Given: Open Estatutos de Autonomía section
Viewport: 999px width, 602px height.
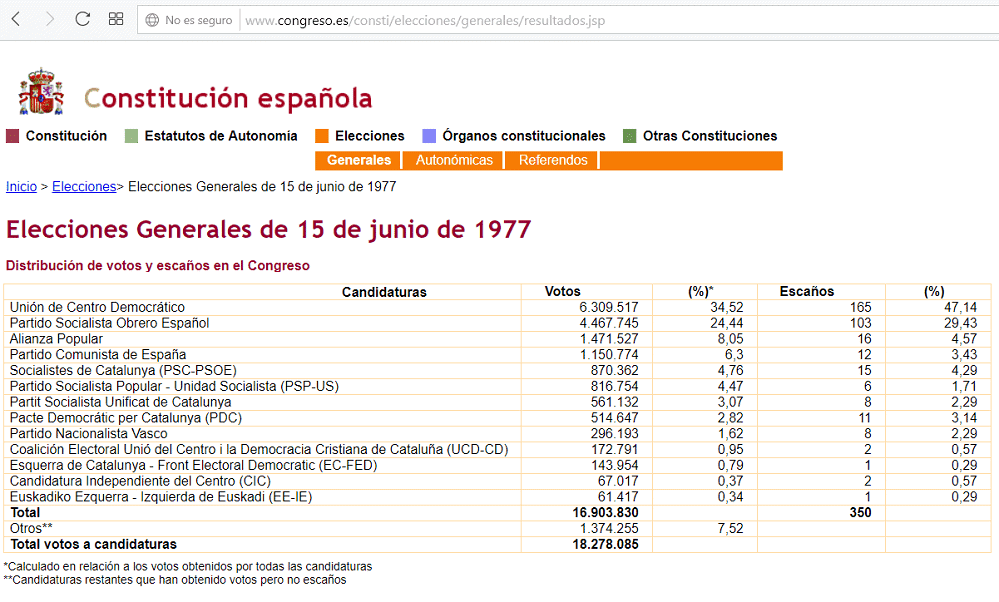Looking at the screenshot, I should point(220,136).
